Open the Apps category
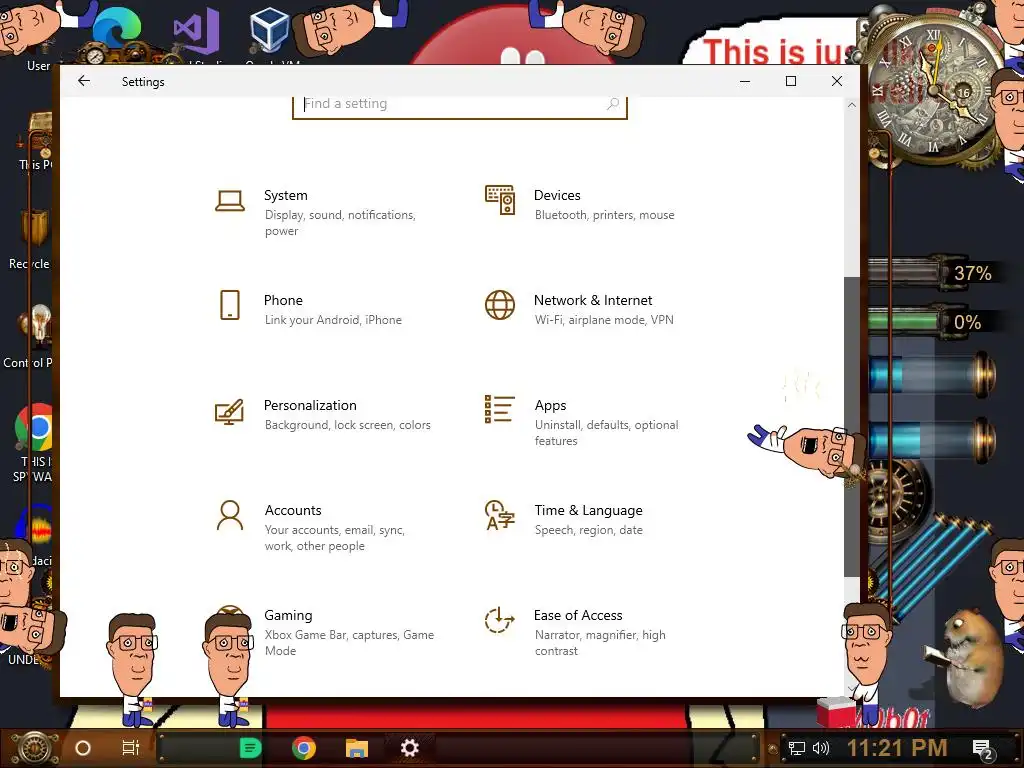Viewport: 1024px width, 768px height. click(x=590, y=422)
